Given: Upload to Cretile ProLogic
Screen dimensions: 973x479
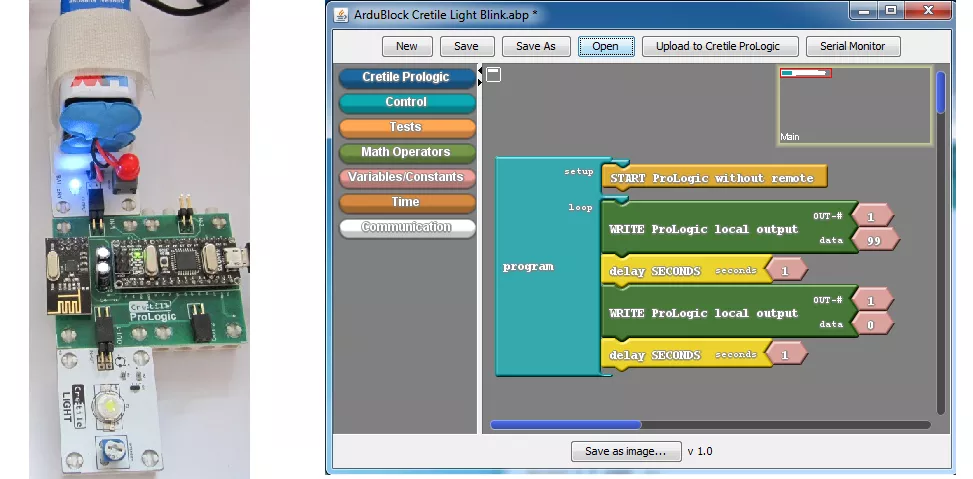Looking at the screenshot, I should coord(720,46).
